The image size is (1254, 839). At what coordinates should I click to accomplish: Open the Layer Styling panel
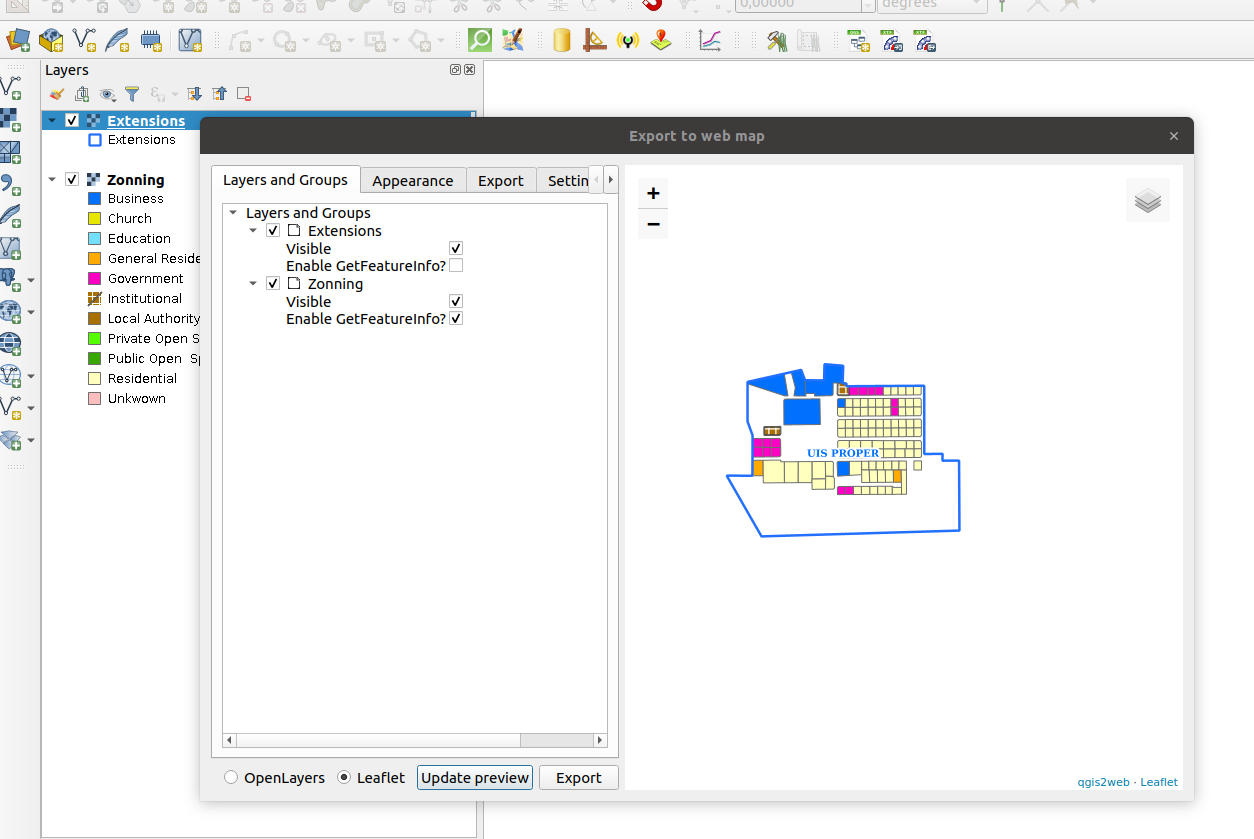coord(56,94)
